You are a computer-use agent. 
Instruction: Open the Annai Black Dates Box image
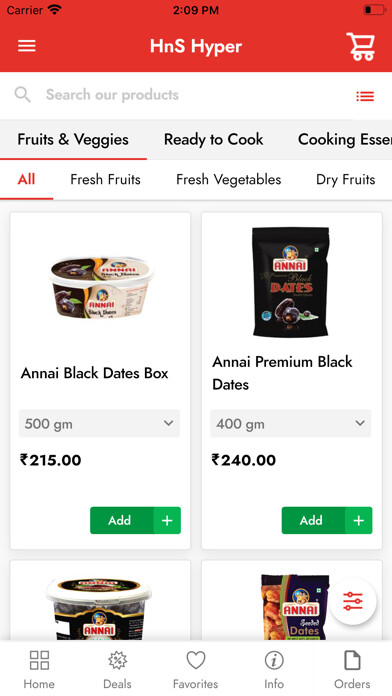pos(101,287)
